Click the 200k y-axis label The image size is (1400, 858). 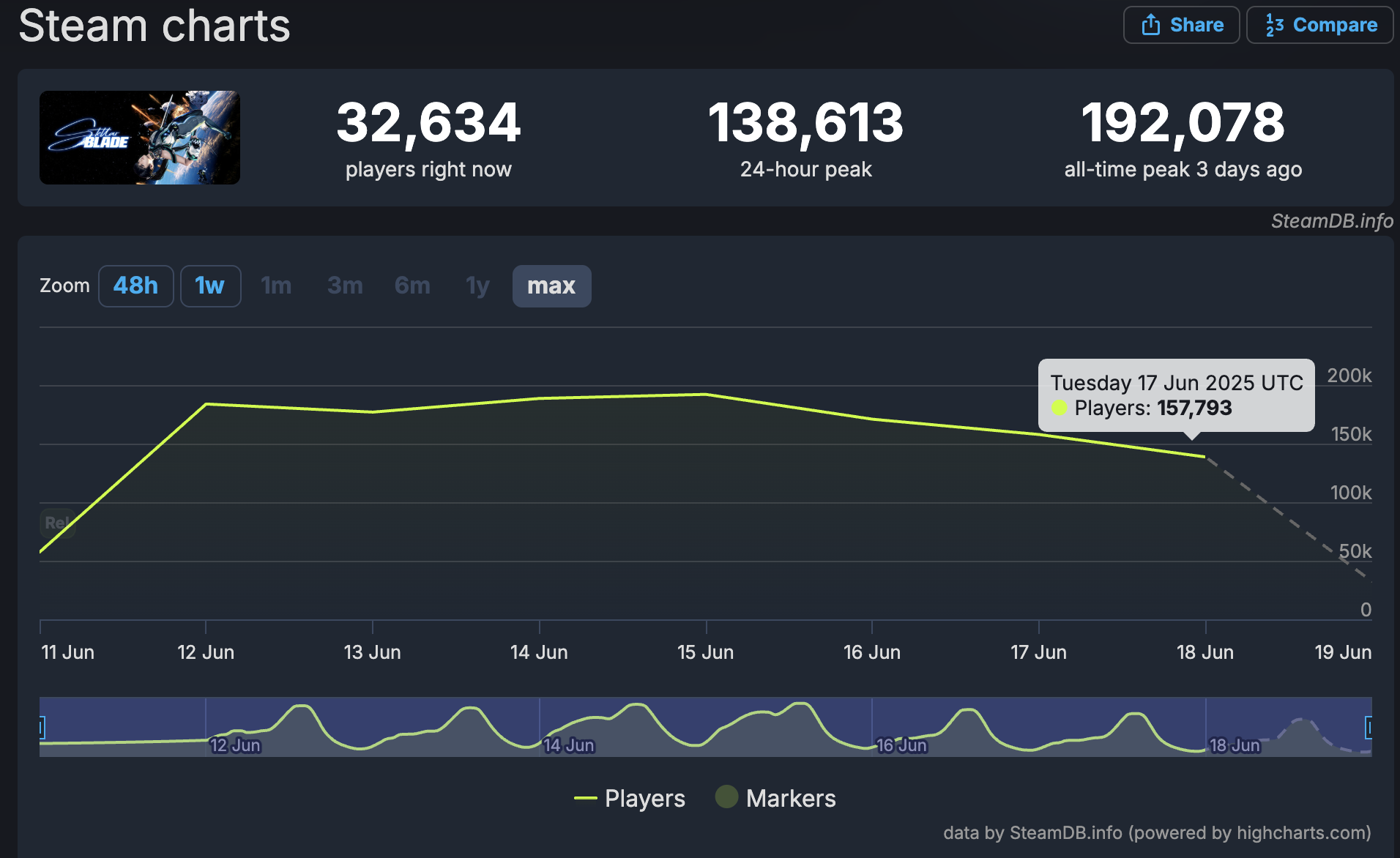coord(1349,376)
